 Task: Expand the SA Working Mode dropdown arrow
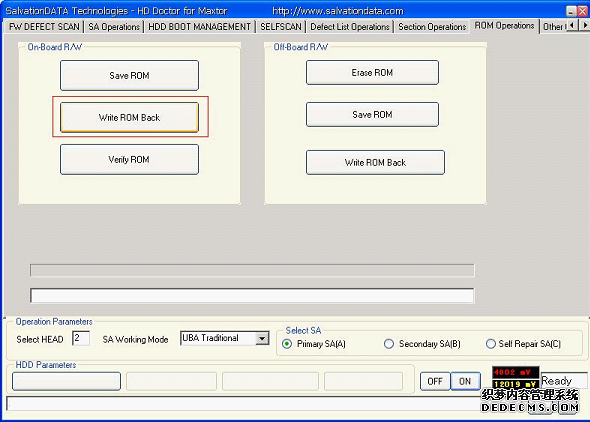(x=262, y=338)
